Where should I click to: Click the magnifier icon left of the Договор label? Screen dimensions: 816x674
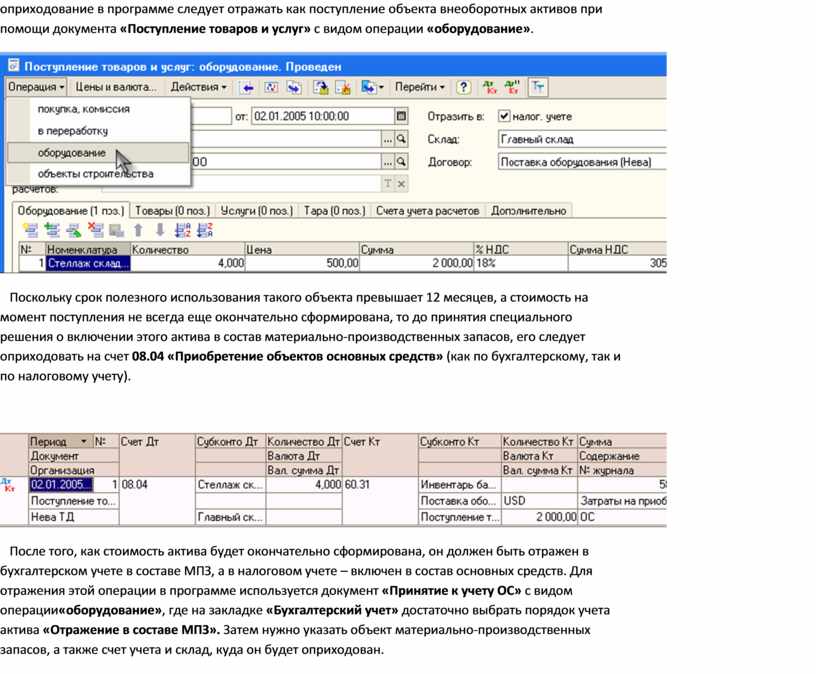(x=401, y=162)
